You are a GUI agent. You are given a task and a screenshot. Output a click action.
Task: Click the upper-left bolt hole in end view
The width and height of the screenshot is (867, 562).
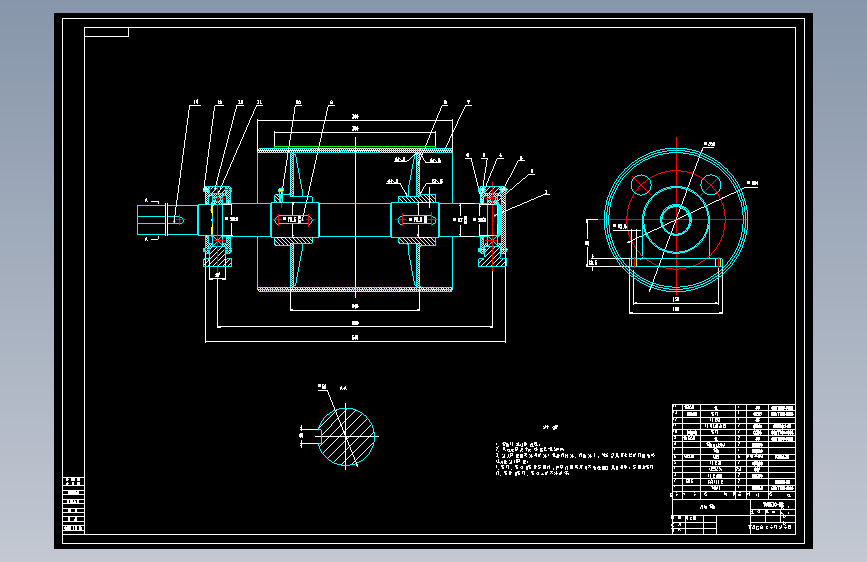(641, 185)
